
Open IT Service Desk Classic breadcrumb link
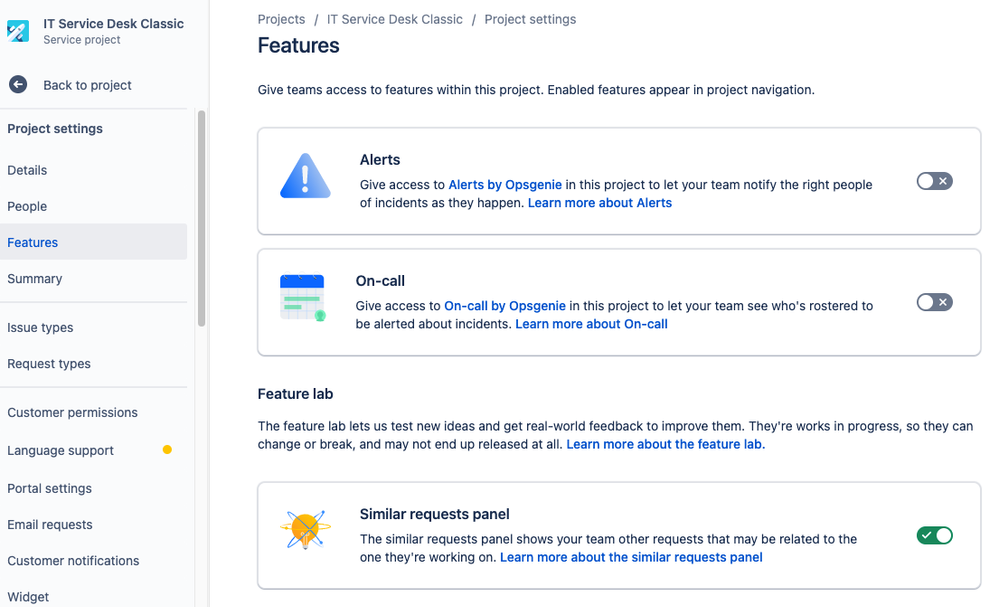click(x=395, y=19)
